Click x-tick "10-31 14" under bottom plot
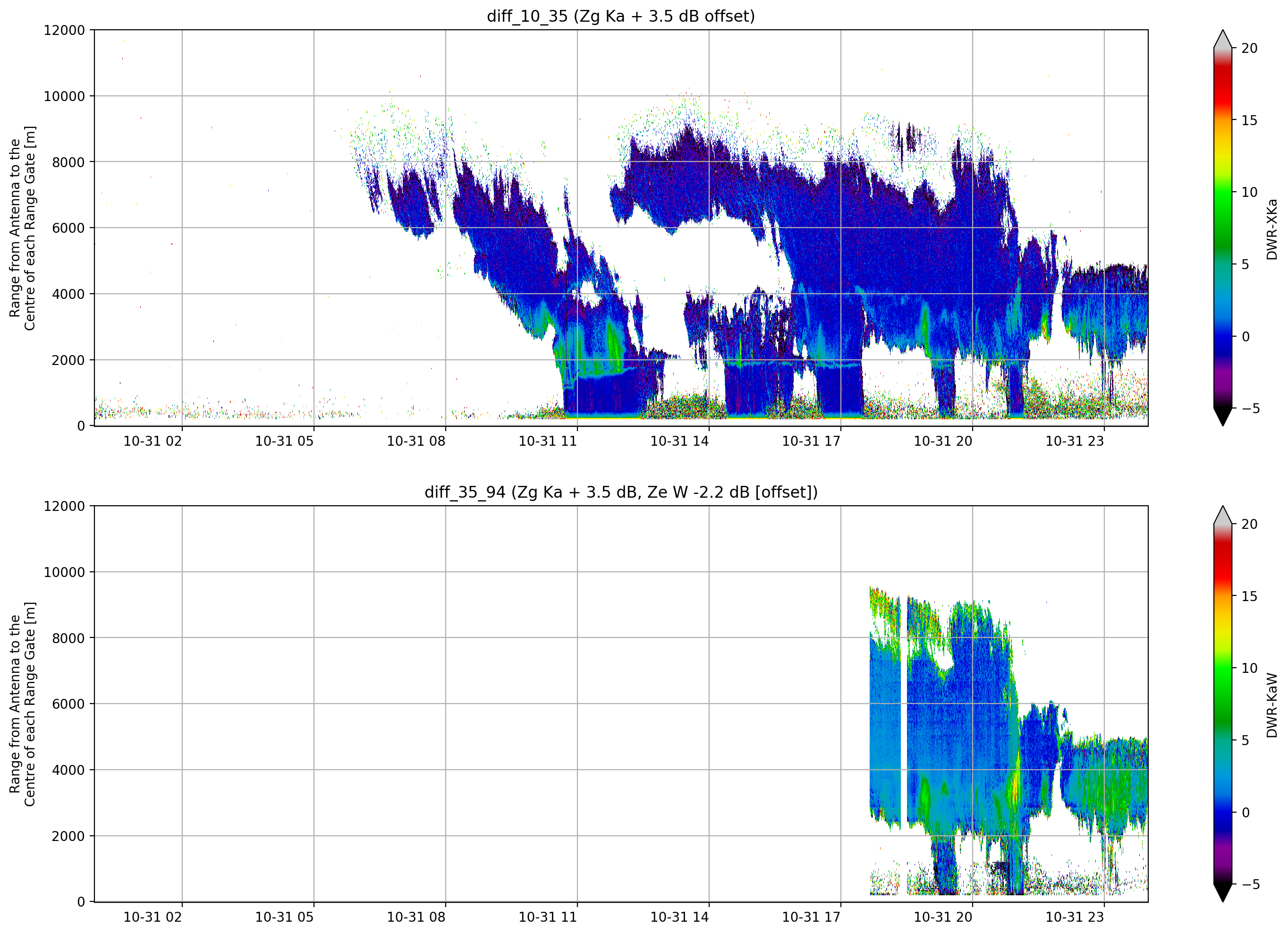1288x934 pixels. tap(680, 917)
